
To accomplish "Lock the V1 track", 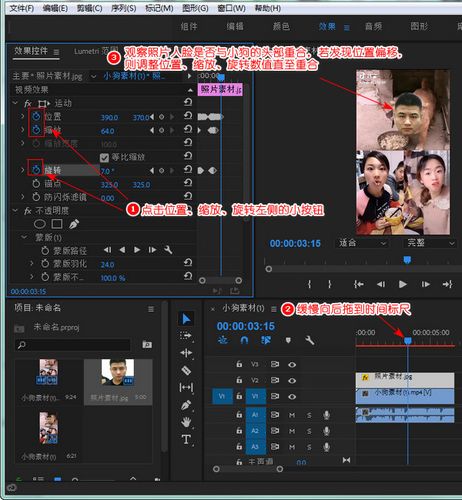I will tap(239, 396).
